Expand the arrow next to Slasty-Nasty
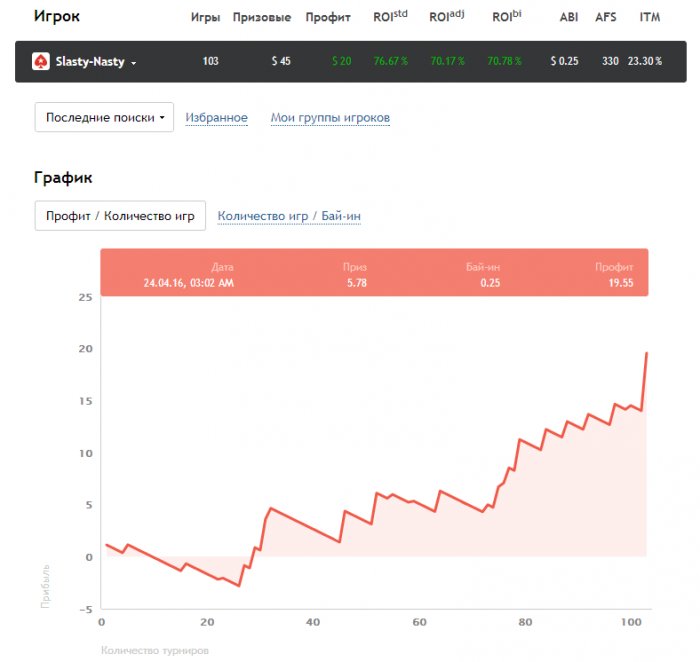This screenshot has height=662, width=700. [x=134, y=63]
